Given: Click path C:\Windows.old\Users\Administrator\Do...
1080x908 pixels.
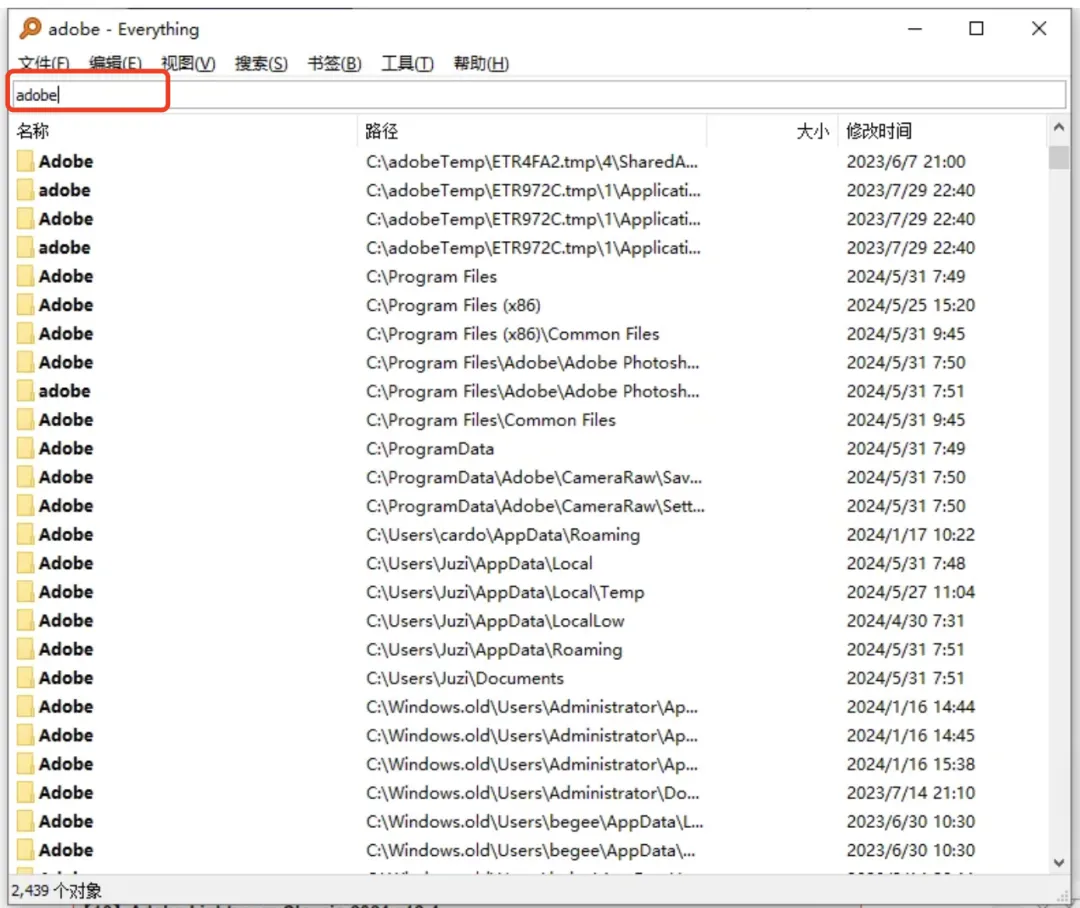Looking at the screenshot, I should click(x=532, y=793).
